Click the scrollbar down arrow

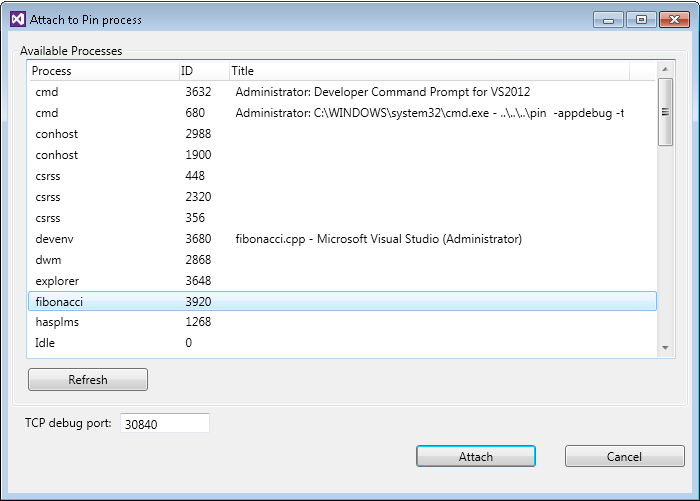click(x=665, y=348)
